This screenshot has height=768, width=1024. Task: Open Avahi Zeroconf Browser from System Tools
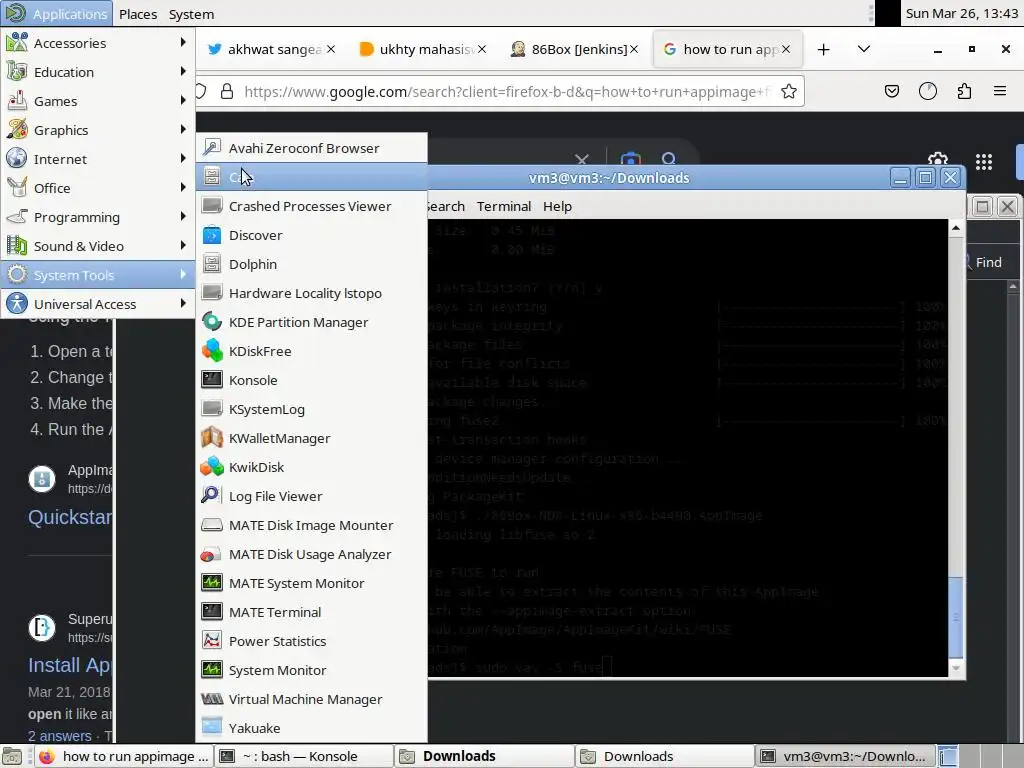pyautogui.click(x=312, y=148)
